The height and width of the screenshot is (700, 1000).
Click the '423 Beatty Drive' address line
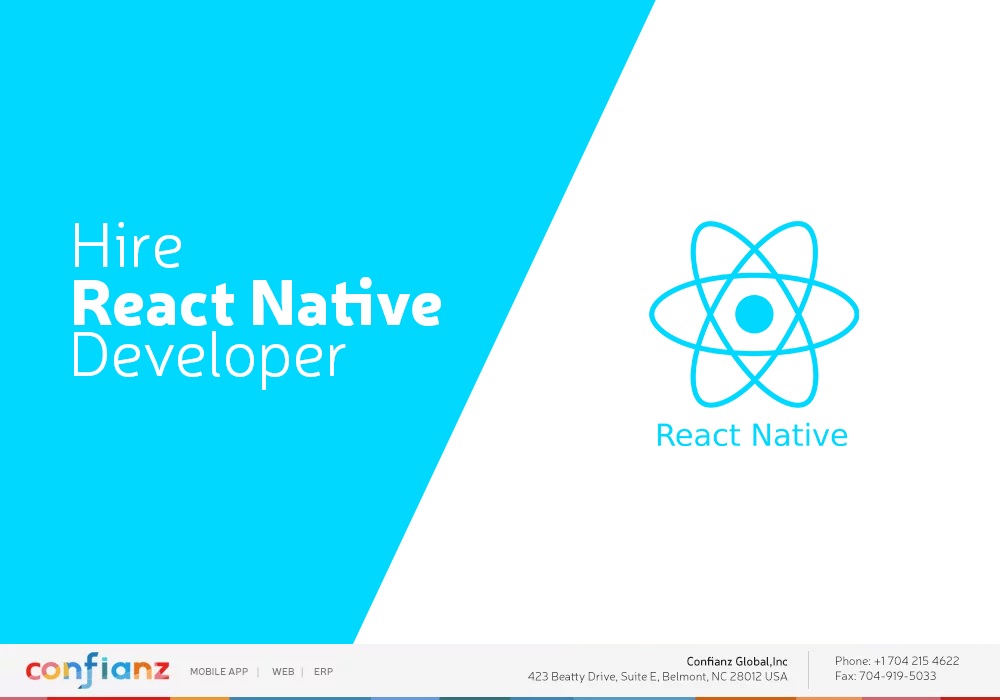coord(658,677)
